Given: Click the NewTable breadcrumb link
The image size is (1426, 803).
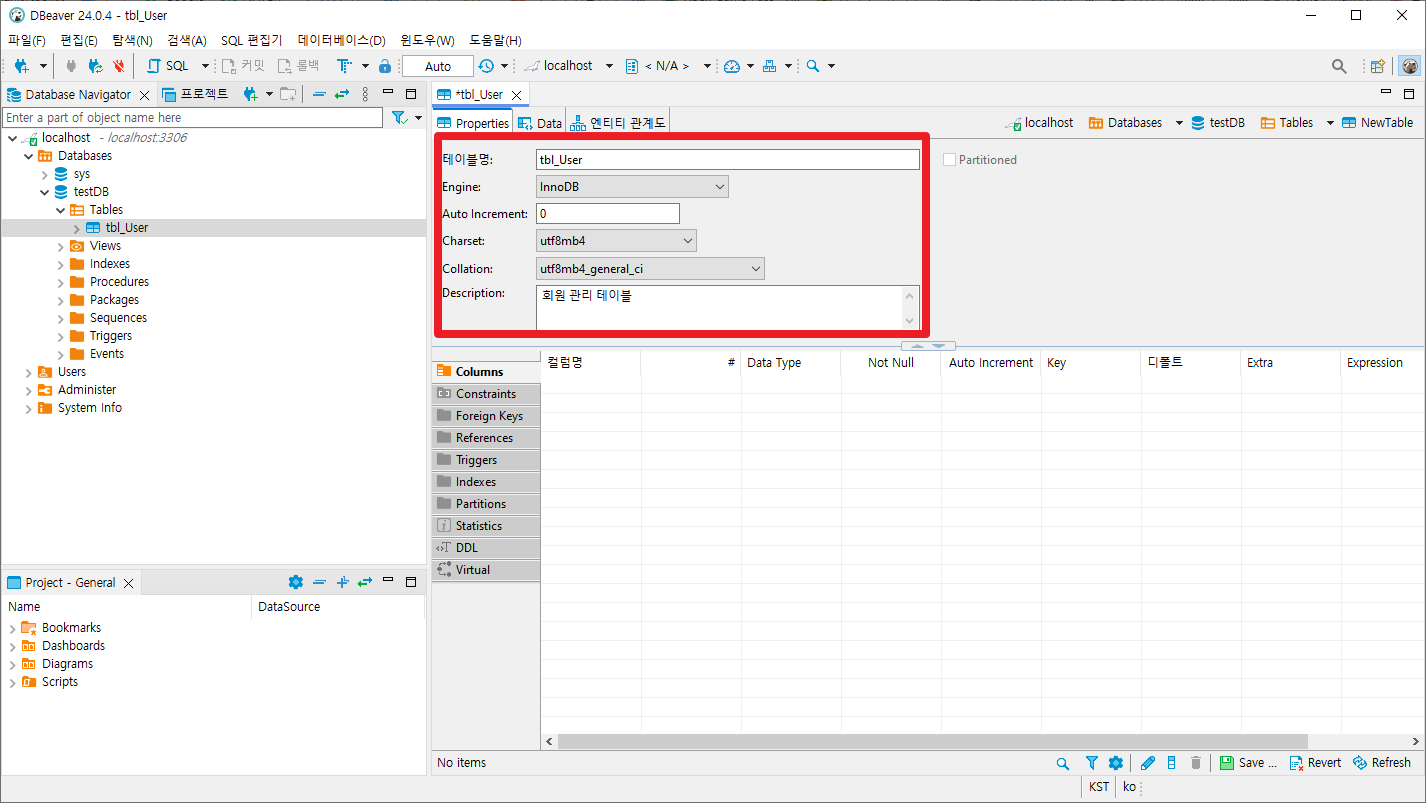Looking at the screenshot, I should (x=1378, y=123).
